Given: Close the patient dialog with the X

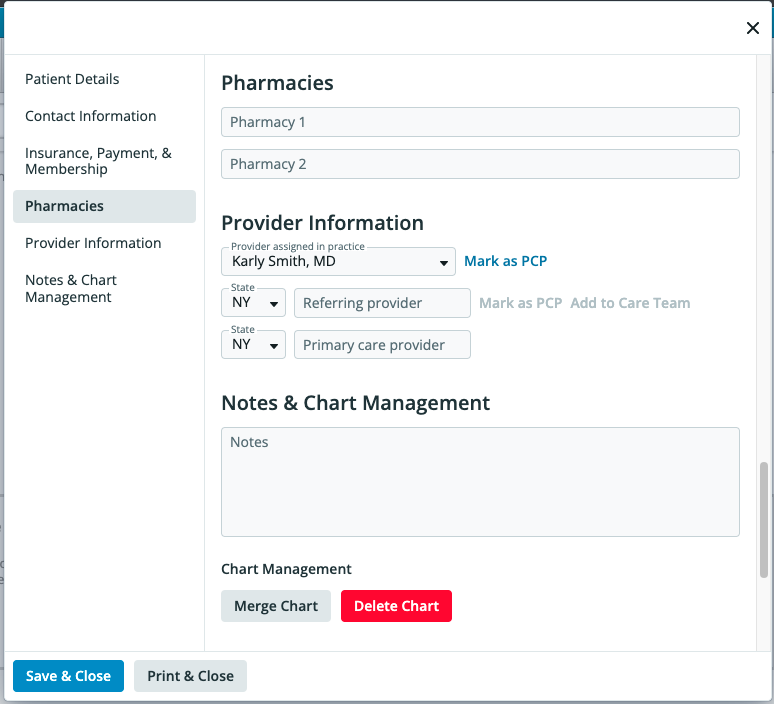Looking at the screenshot, I should [x=753, y=28].
